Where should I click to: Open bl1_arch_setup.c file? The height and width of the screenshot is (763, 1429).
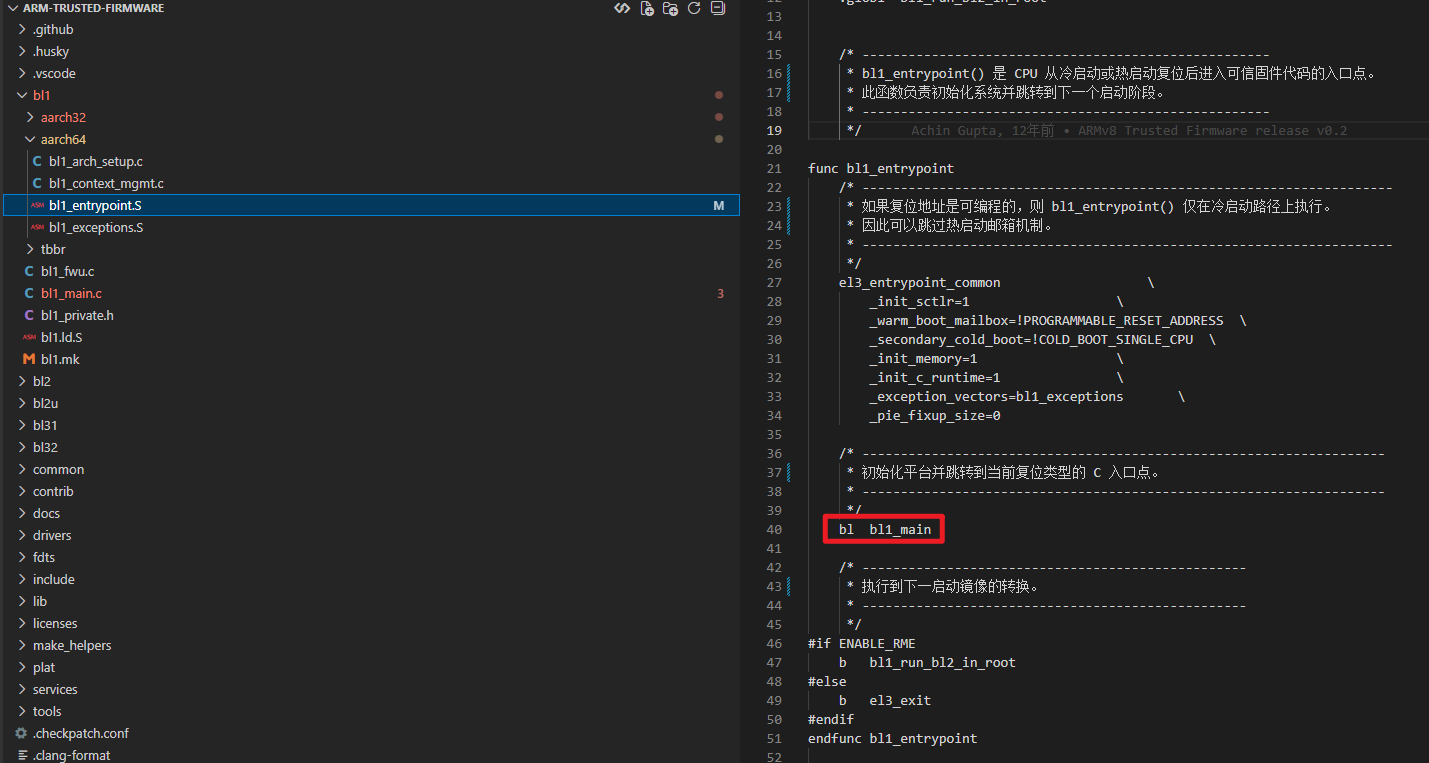pos(96,162)
